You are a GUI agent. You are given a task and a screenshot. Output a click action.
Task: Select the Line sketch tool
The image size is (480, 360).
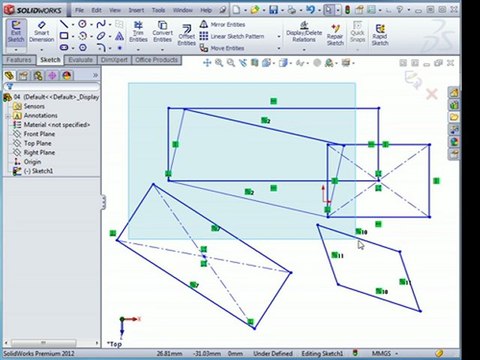(x=64, y=24)
